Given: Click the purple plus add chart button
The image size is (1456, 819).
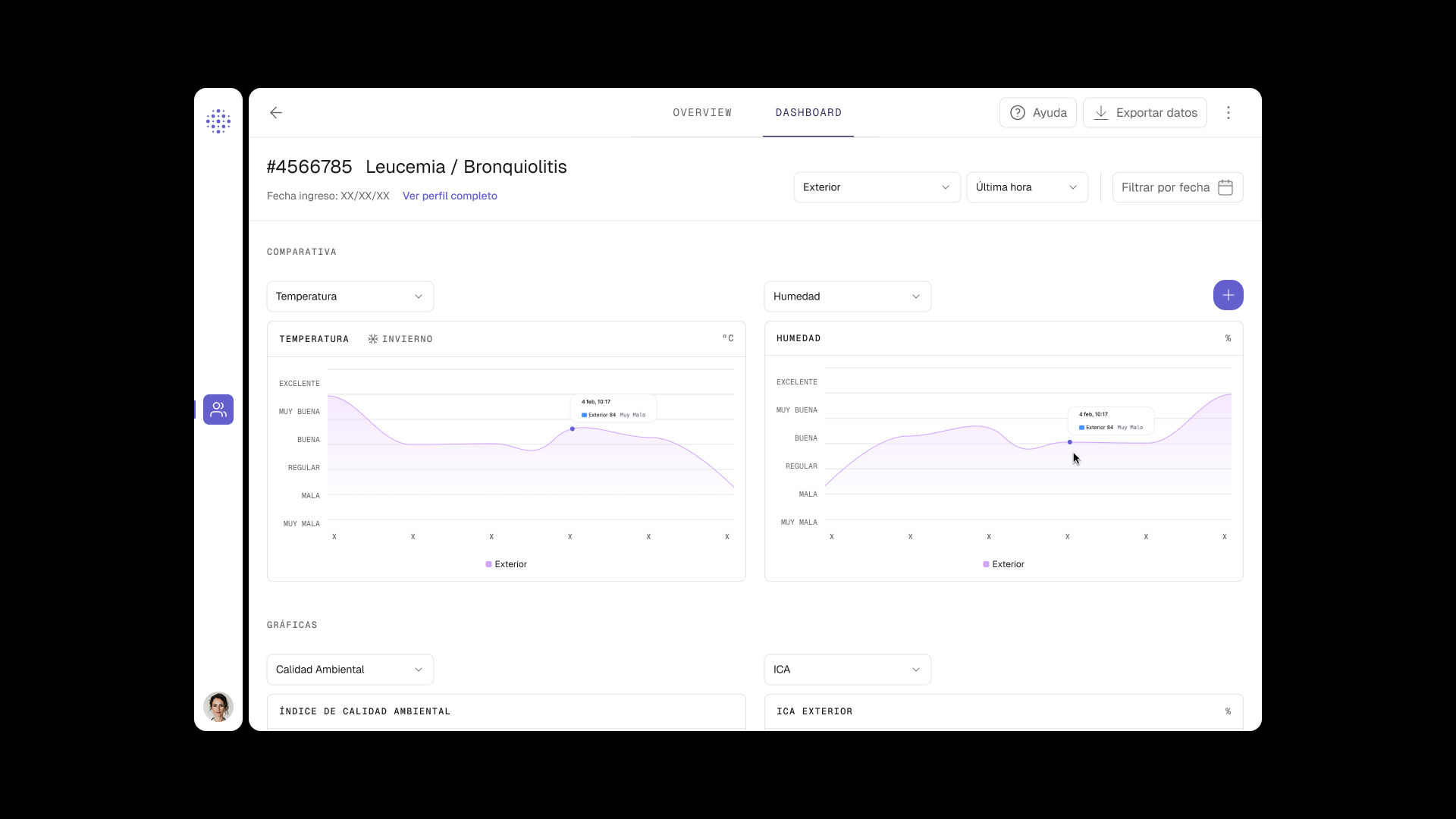Looking at the screenshot, I should tap(1228, 295).
